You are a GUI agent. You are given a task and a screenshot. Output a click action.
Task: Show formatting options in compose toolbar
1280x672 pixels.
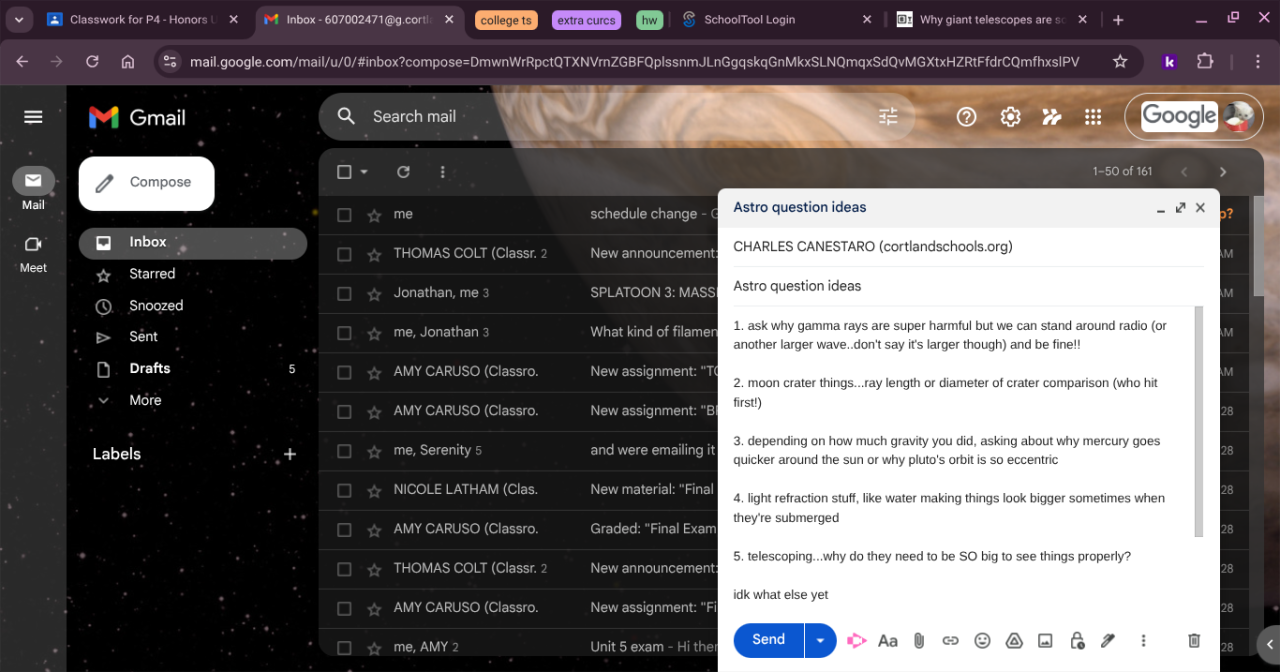887,641
